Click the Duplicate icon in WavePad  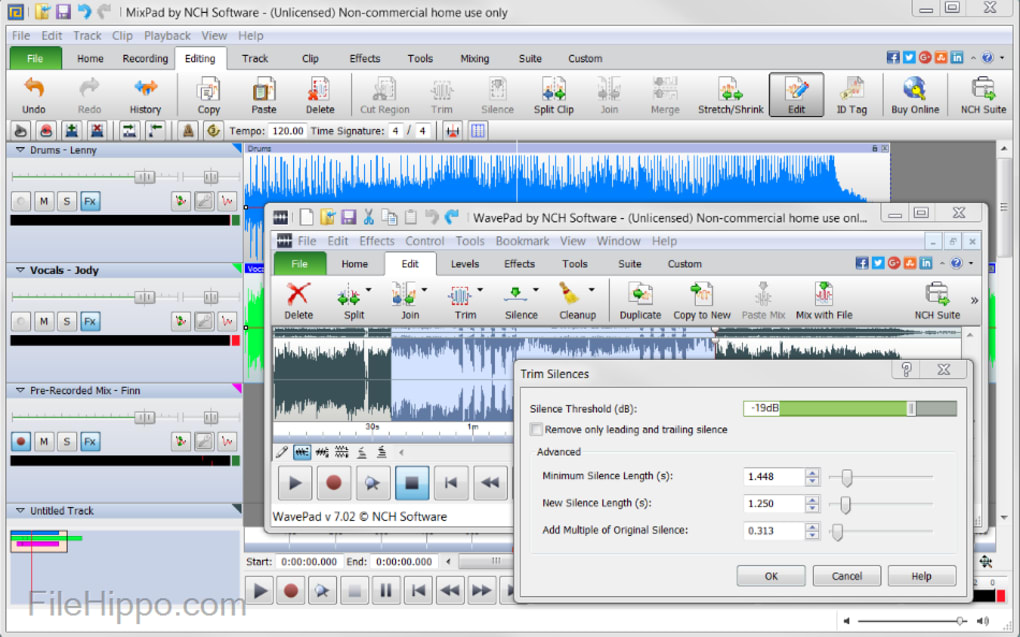click(640, 299)
